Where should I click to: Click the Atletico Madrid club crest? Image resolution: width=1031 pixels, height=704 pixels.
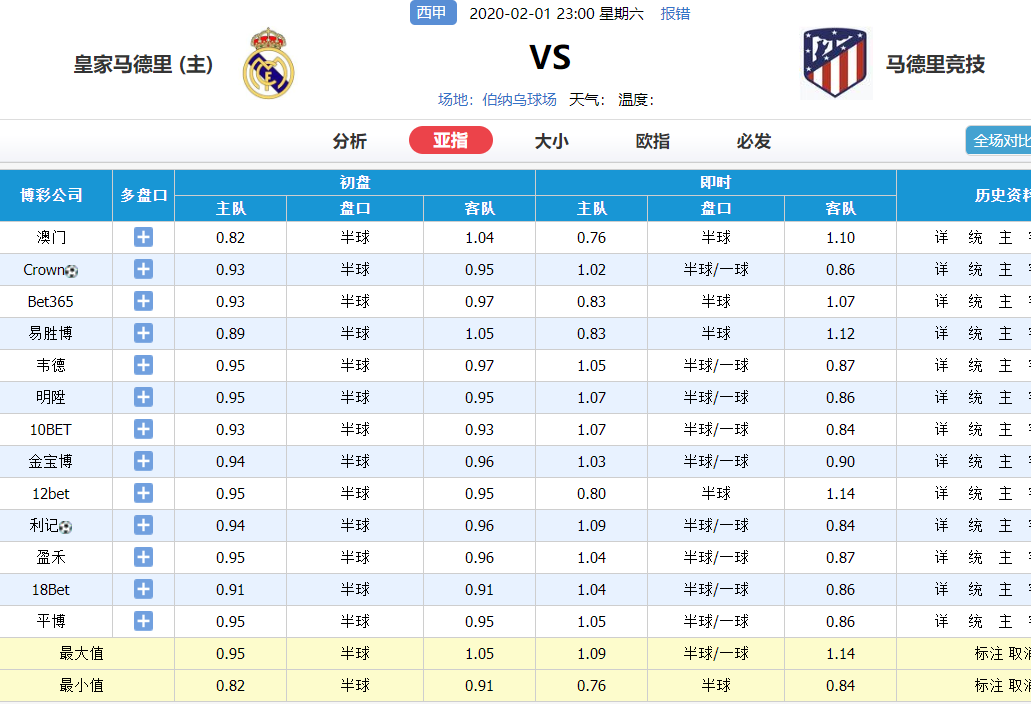pyautogui.click(x=835, y=62)
